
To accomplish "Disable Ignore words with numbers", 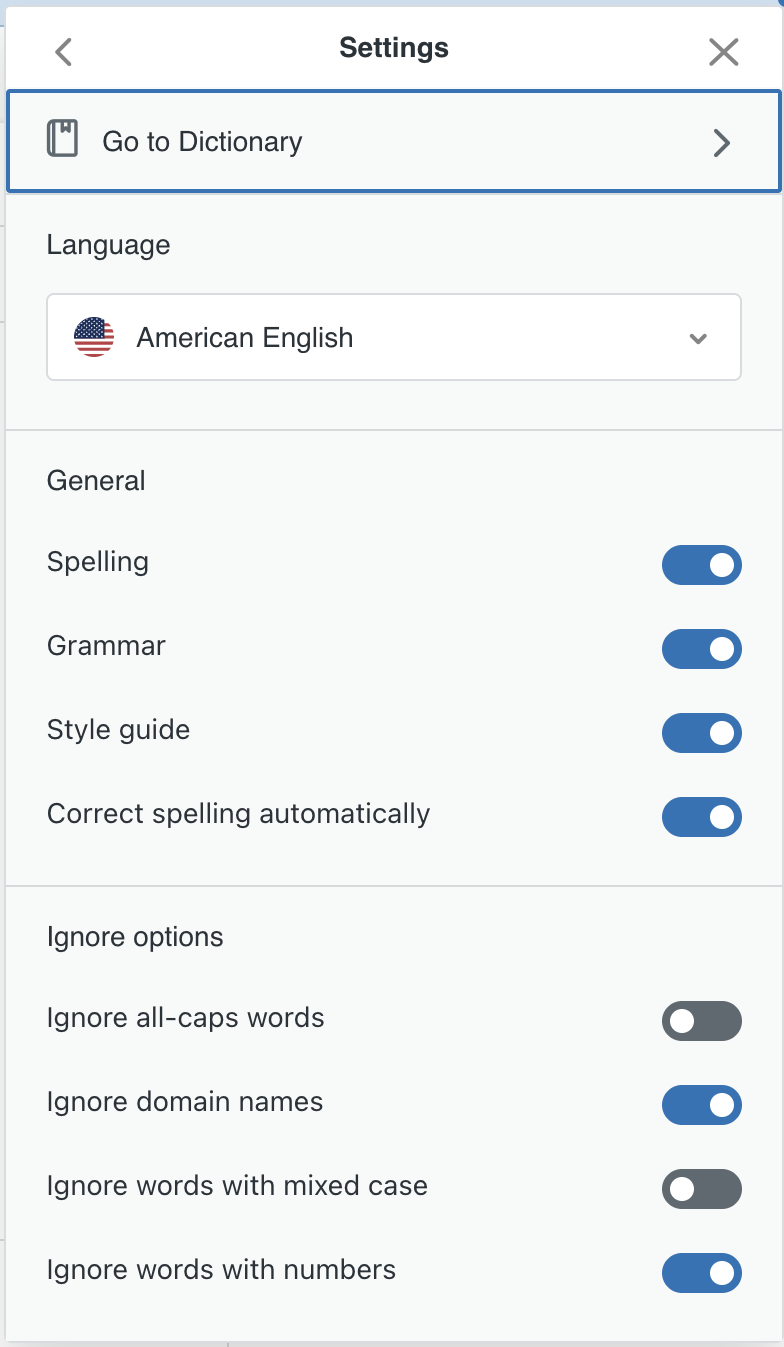I will pyautogui.click(x=701, y=1273).
